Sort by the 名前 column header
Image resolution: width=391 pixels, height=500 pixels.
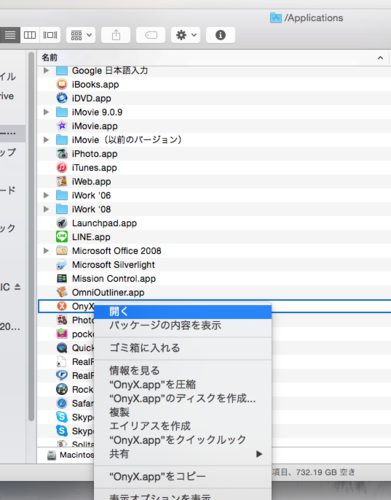point(49,58)
